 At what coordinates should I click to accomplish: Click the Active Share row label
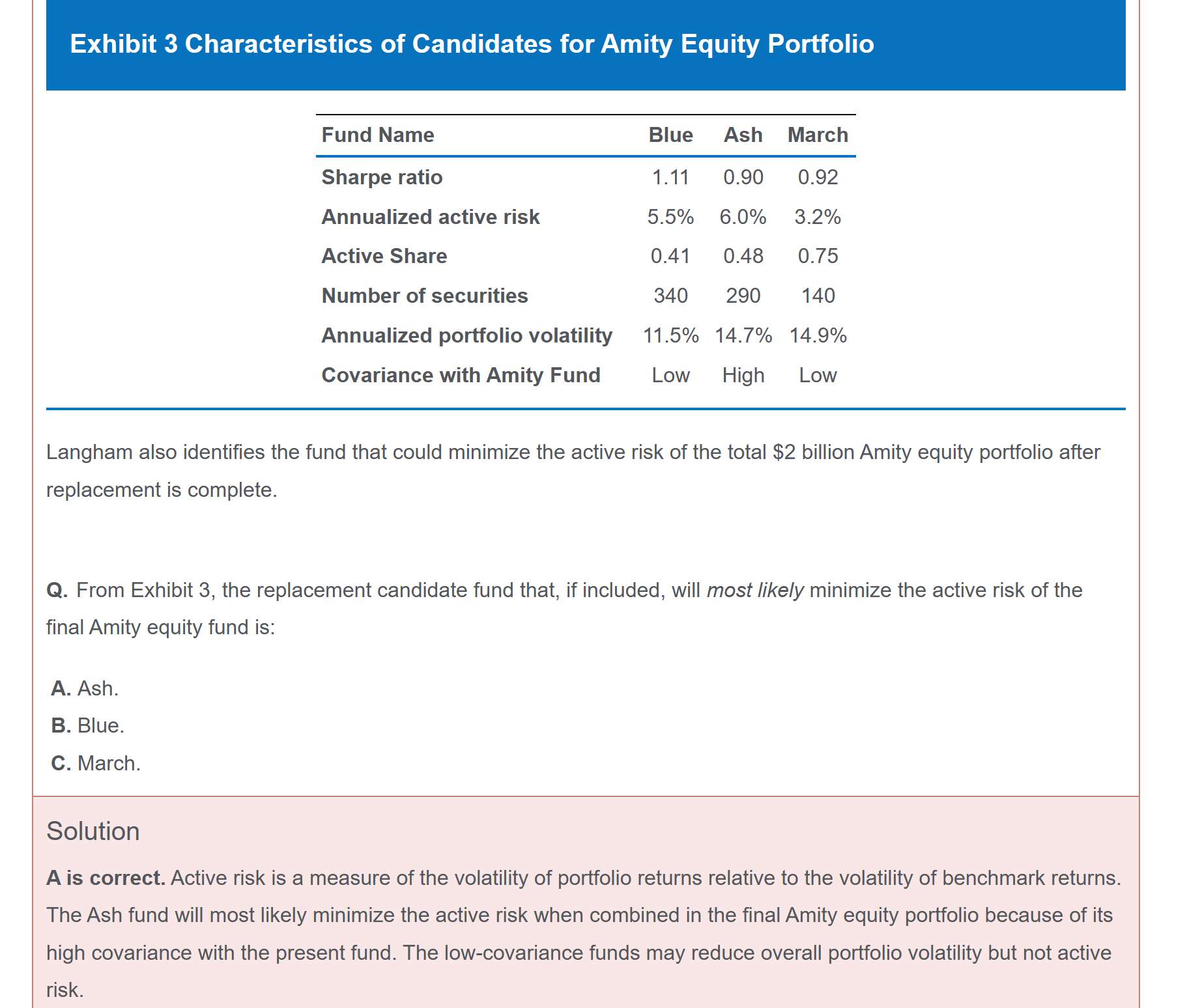coord(384,256)
